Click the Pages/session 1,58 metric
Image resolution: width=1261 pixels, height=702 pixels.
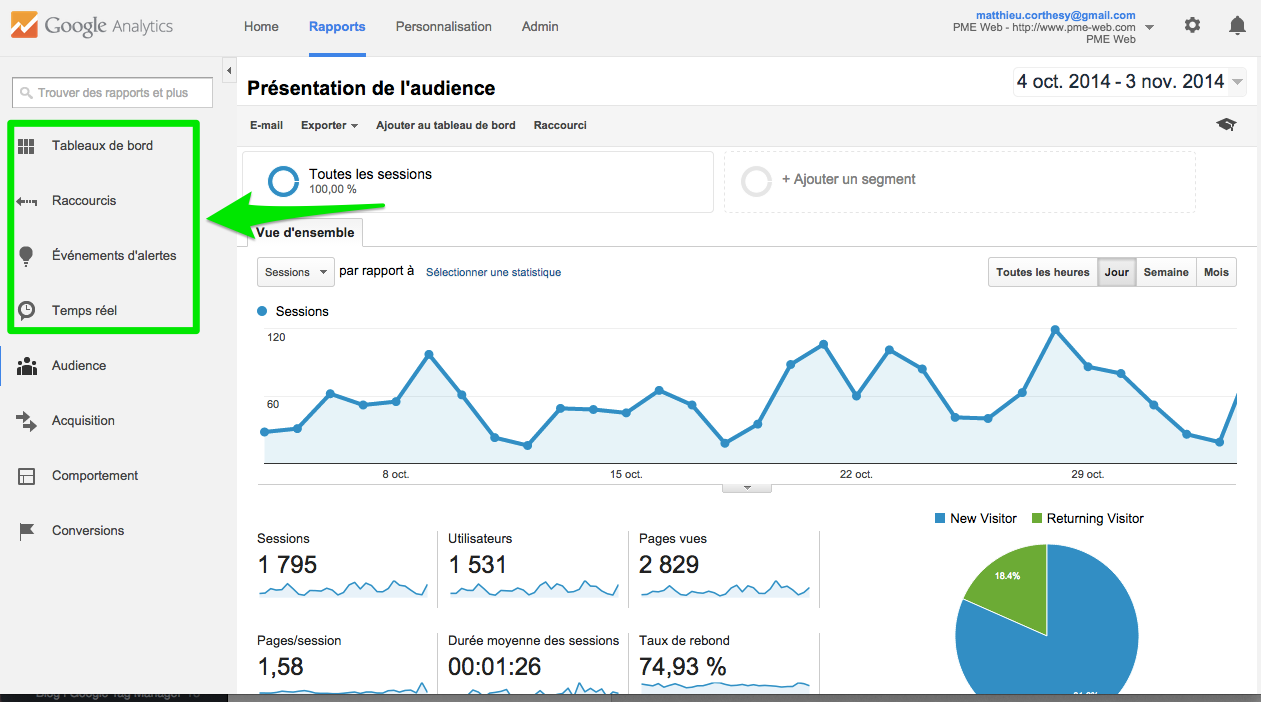pyautogui.click(x=280, y=666)
